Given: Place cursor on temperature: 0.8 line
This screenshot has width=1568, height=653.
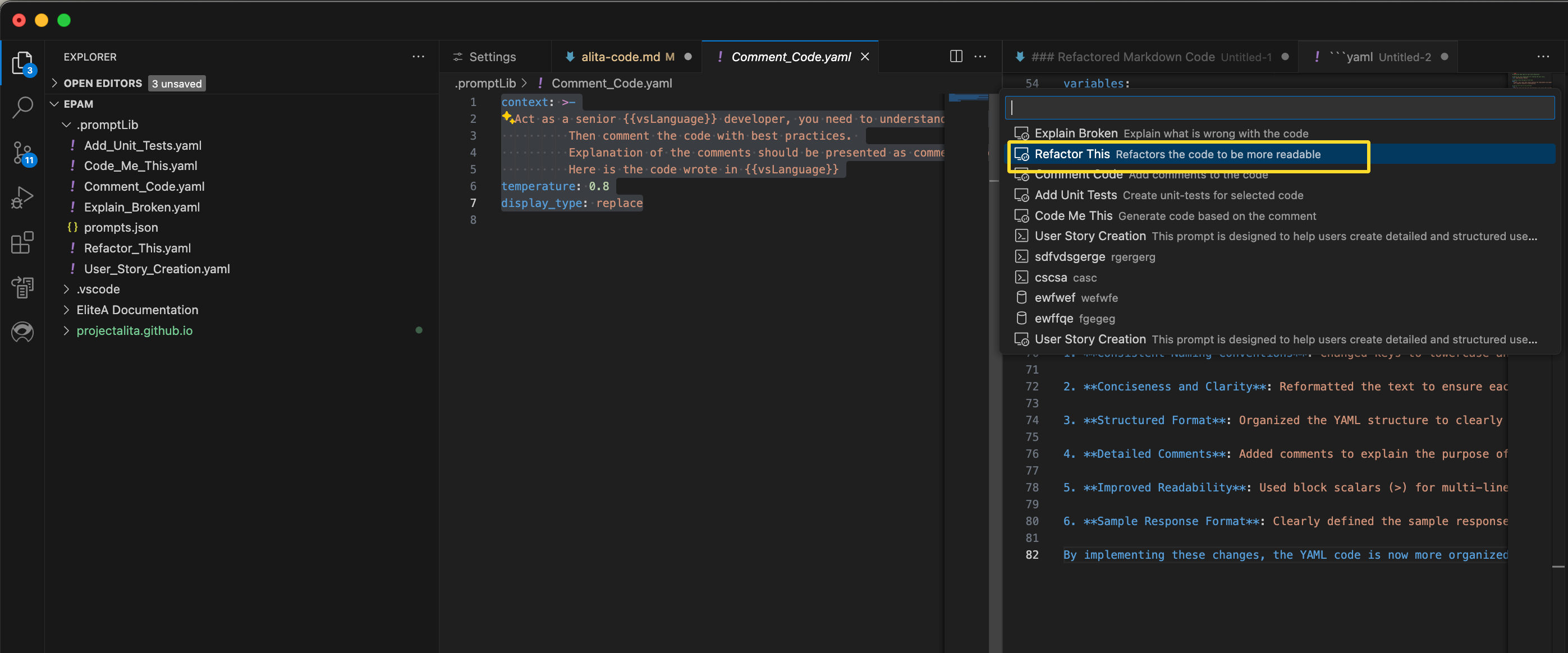Looking at the screenshot, I should [x=554, y=186].
